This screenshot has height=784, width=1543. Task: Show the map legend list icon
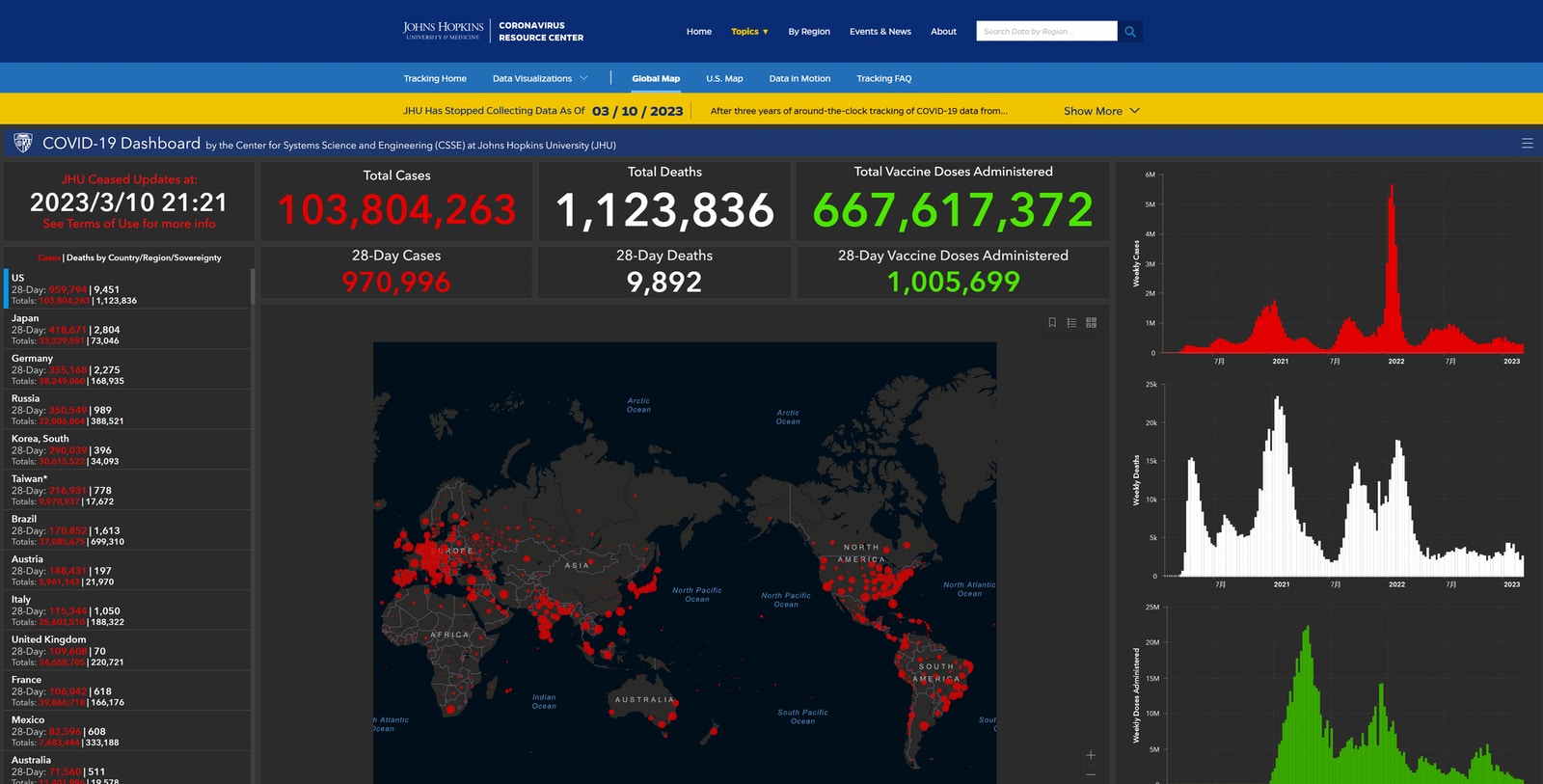coord(1071,323)
